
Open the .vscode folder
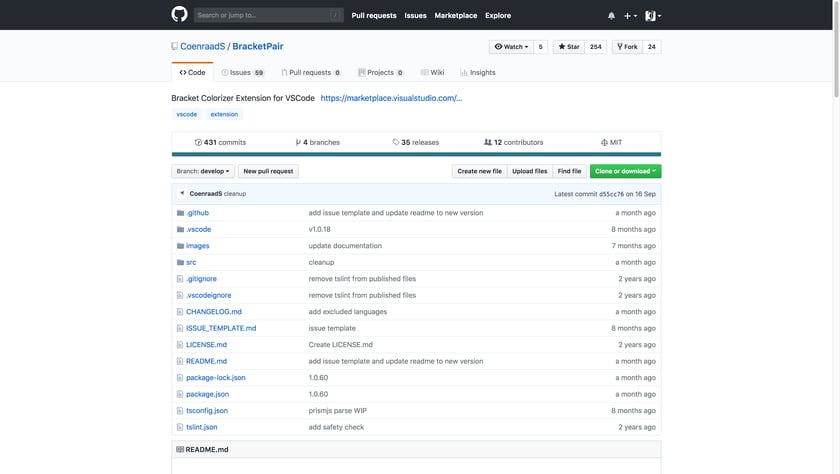click(198, 229)
